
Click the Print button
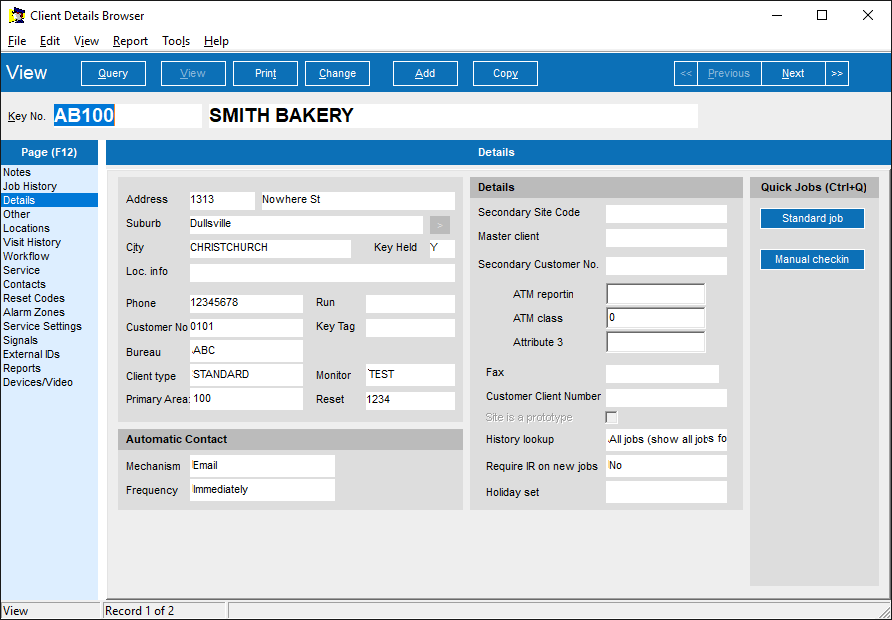[x=266, y=73]
